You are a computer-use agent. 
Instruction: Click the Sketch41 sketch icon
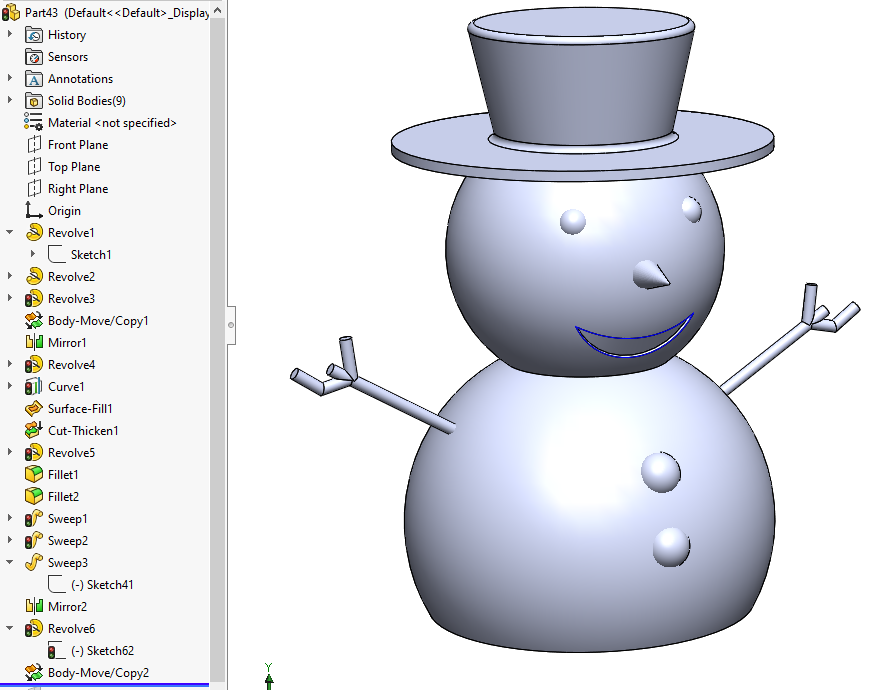point(57,584)
